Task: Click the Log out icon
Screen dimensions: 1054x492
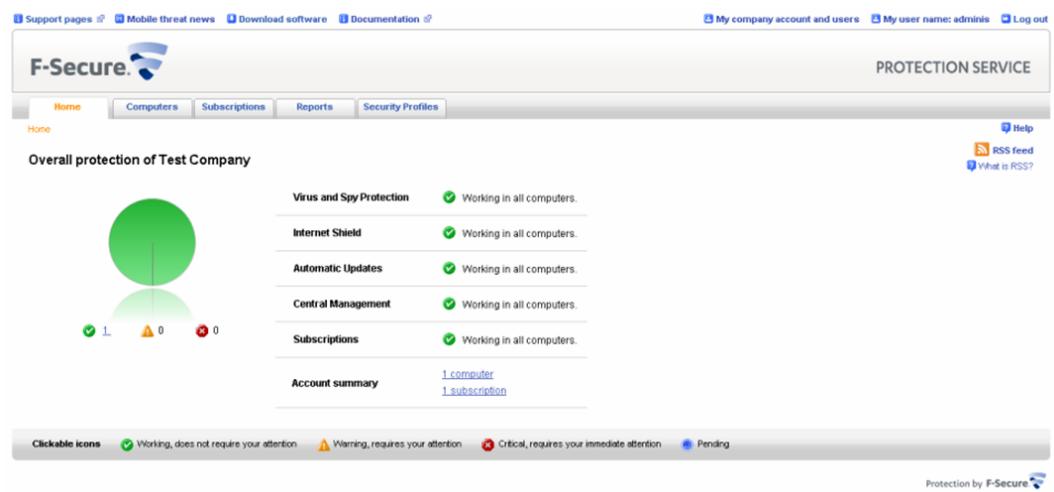Action: [x=1006, y=19]
